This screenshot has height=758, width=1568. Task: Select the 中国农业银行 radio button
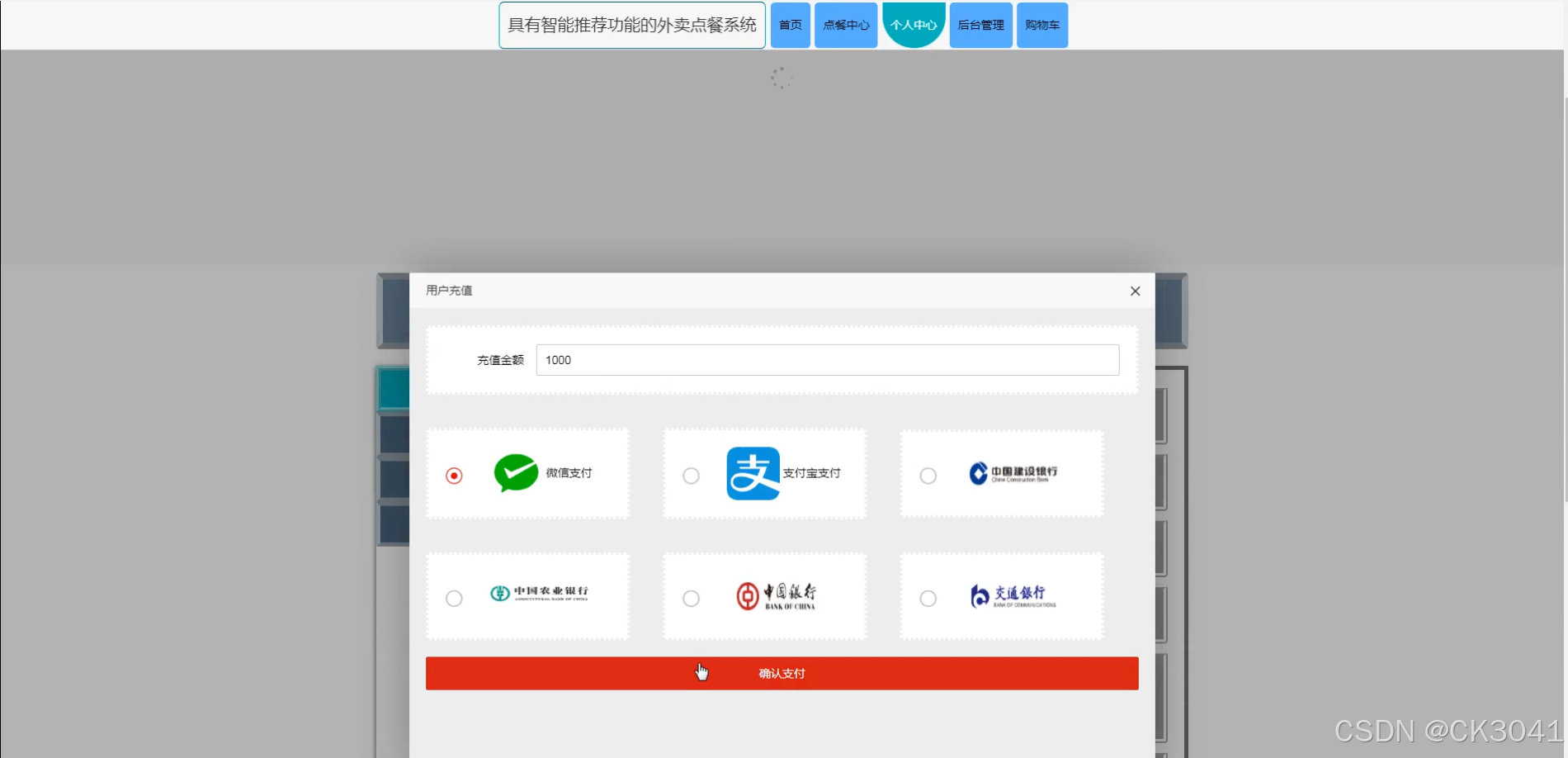pos(454,599)
